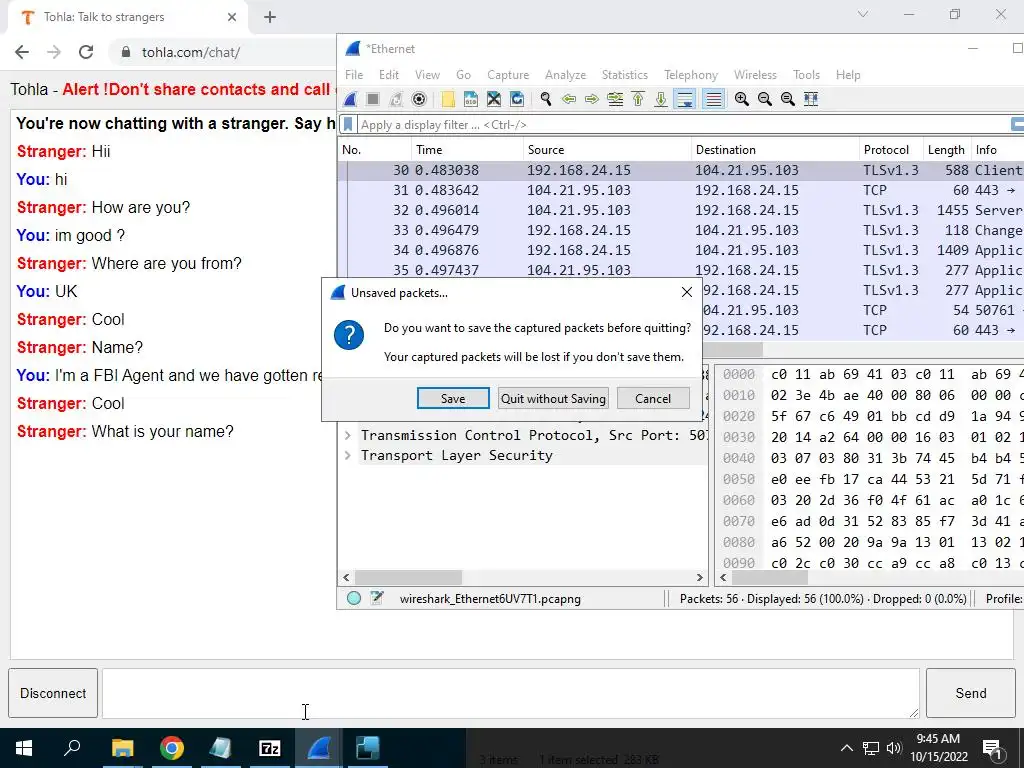This screenshot has width=1024, height=768.
Task: Click the packet details horizontal scrollbar thumb
Action: [x=408, y=577]
